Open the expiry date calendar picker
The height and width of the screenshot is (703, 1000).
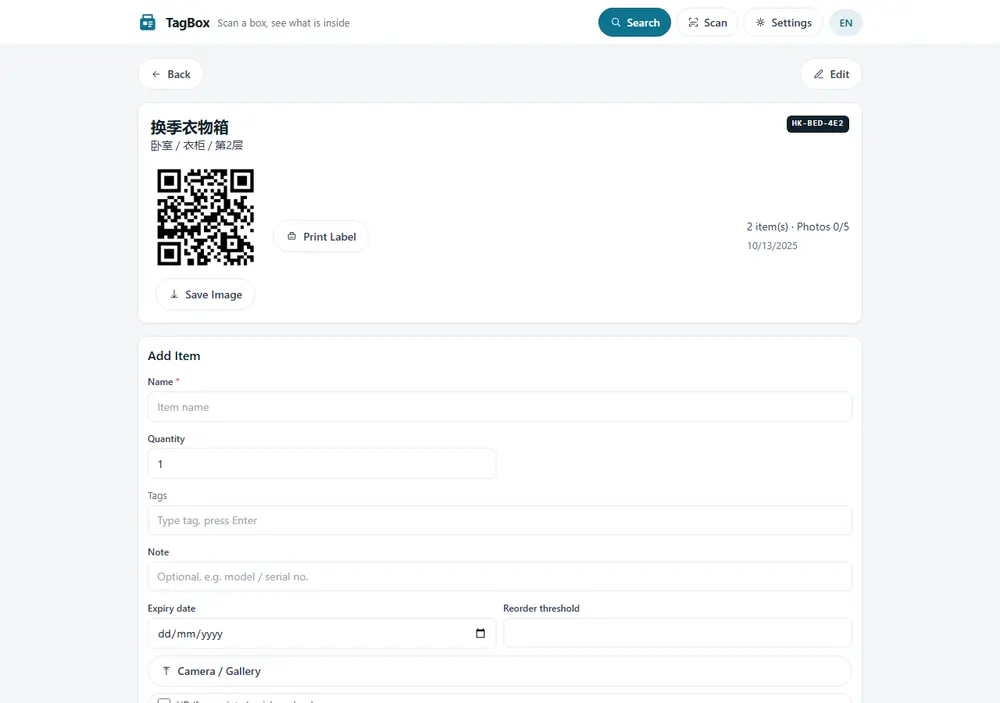pos(480,633)
